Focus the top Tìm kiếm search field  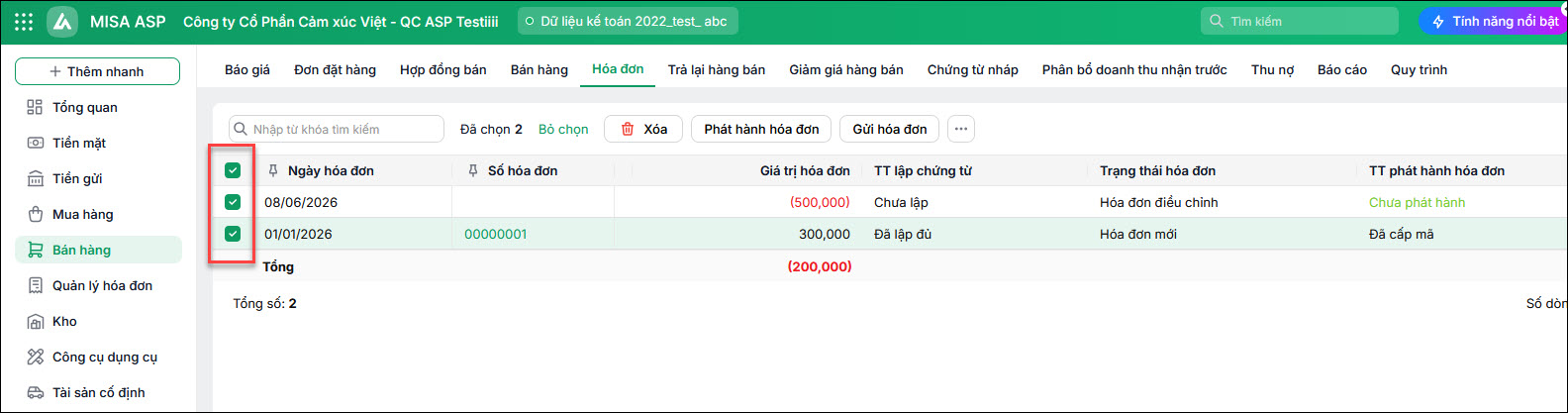pos(1300,21)
